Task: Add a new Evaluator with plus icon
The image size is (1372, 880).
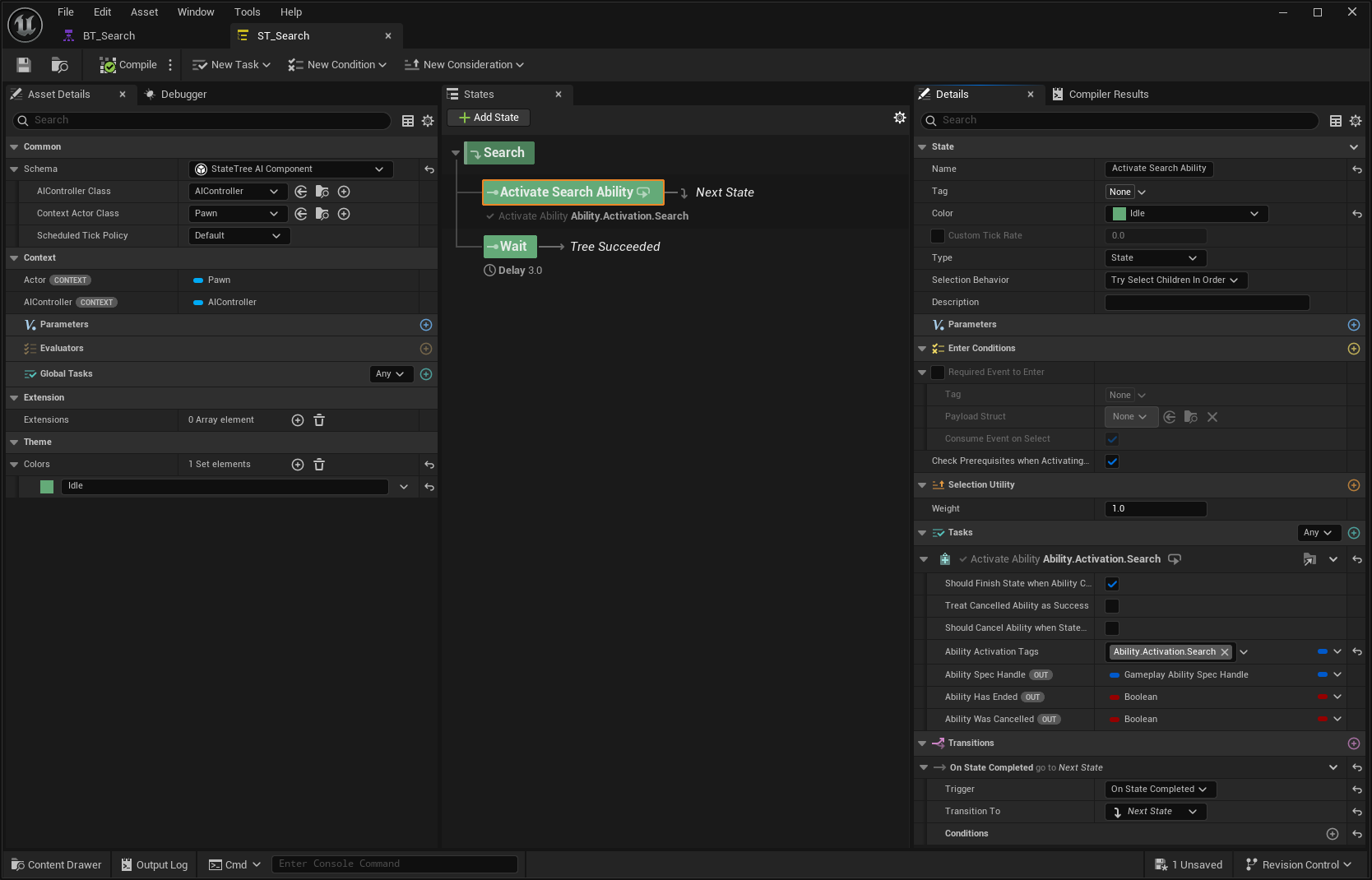Action: 426,349
